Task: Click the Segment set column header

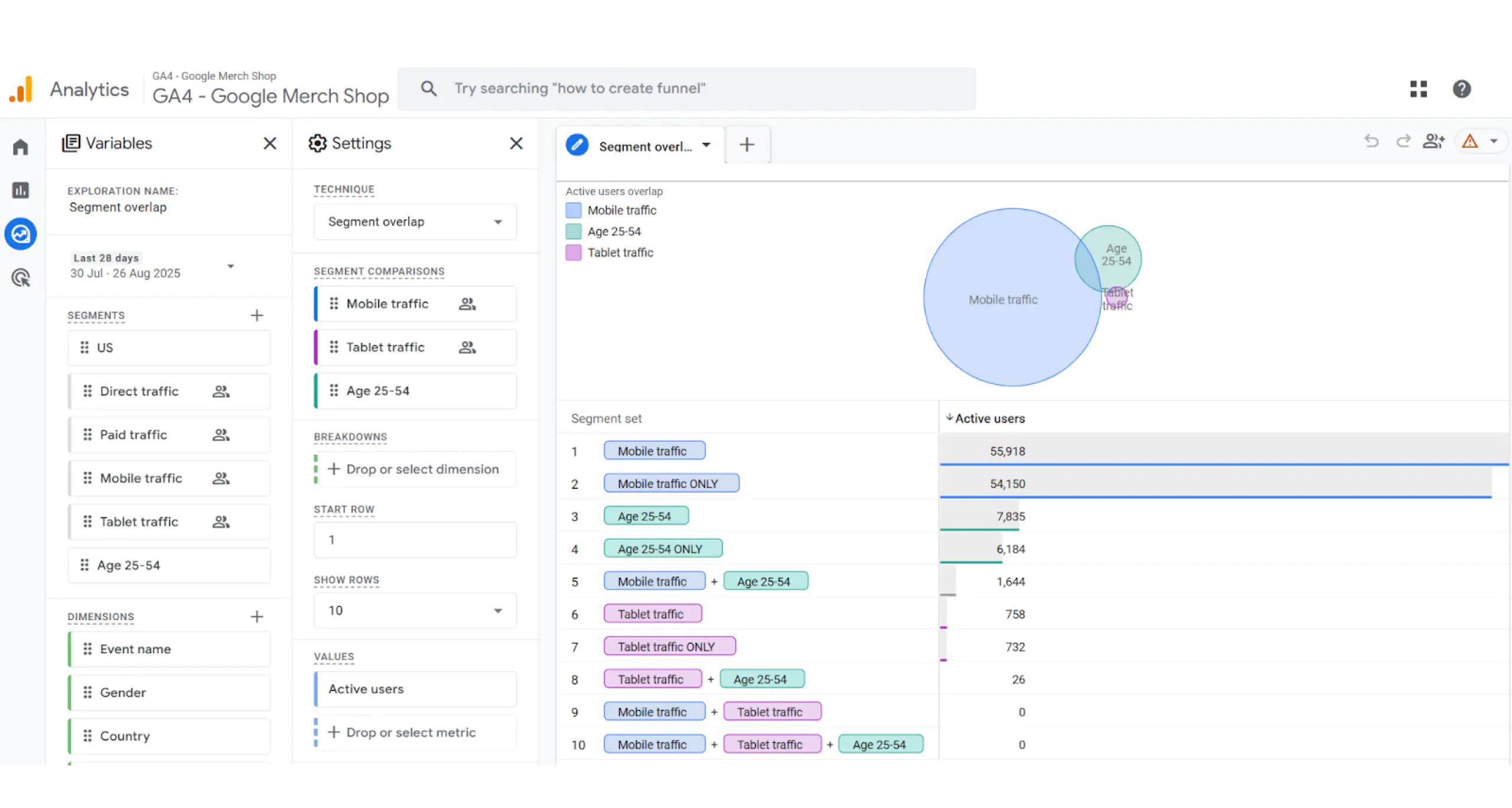Action: (x=606, y=418)
